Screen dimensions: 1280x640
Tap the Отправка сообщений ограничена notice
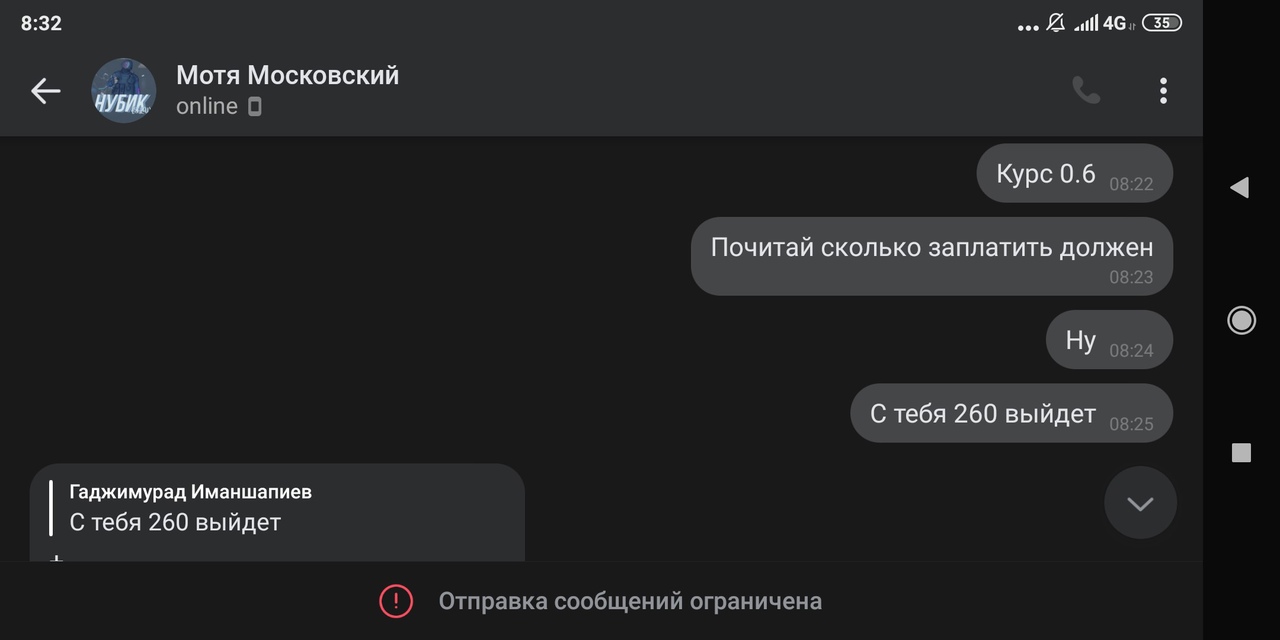tap(630, 601)
